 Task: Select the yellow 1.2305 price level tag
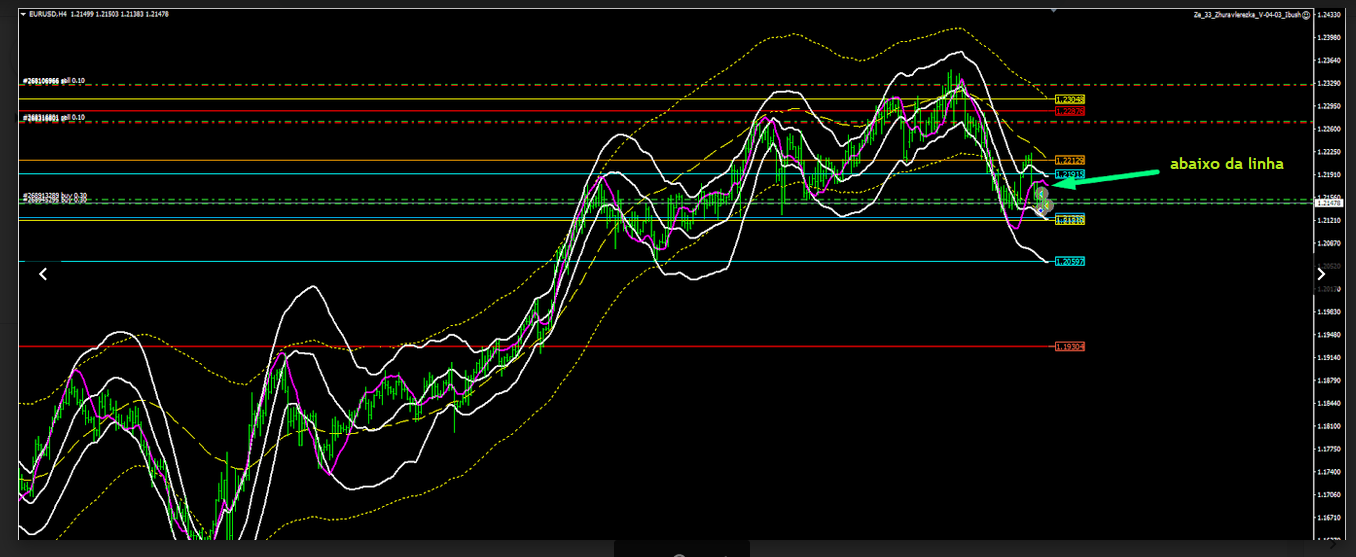[1070, 100]
